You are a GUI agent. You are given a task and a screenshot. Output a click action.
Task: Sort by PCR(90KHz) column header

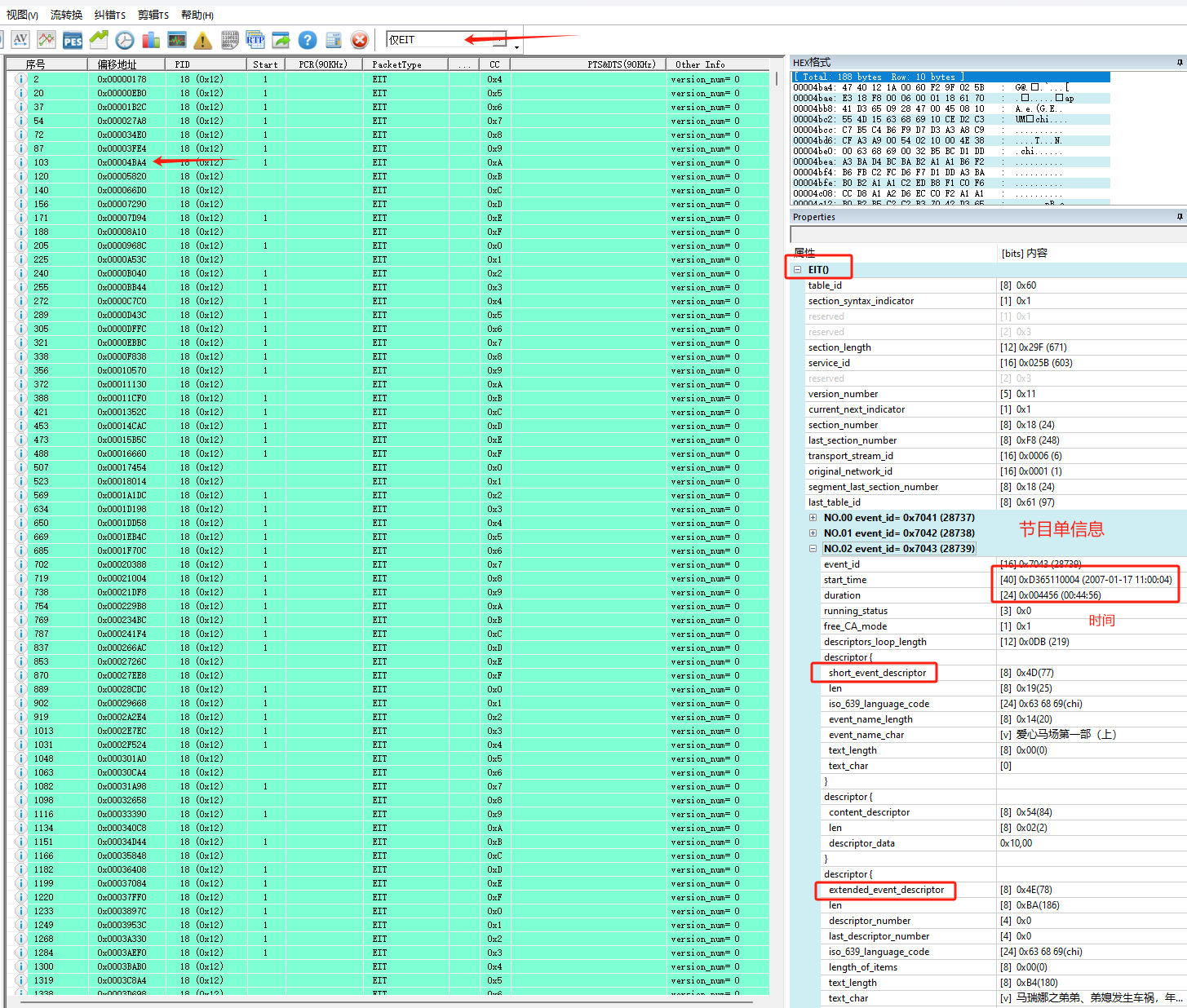(323, 64)
